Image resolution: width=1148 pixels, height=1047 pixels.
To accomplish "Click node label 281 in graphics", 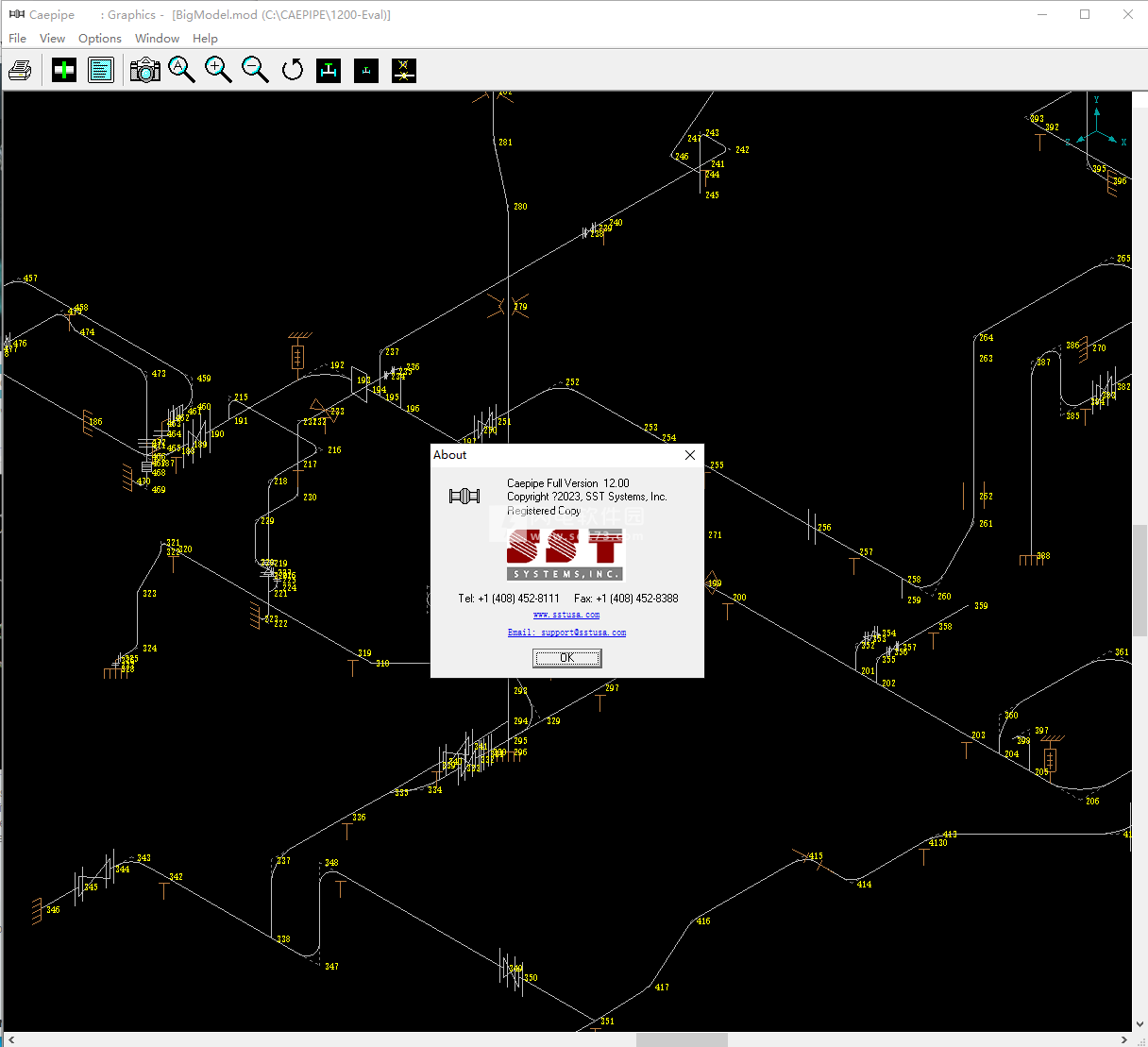I will coord(505,143).
